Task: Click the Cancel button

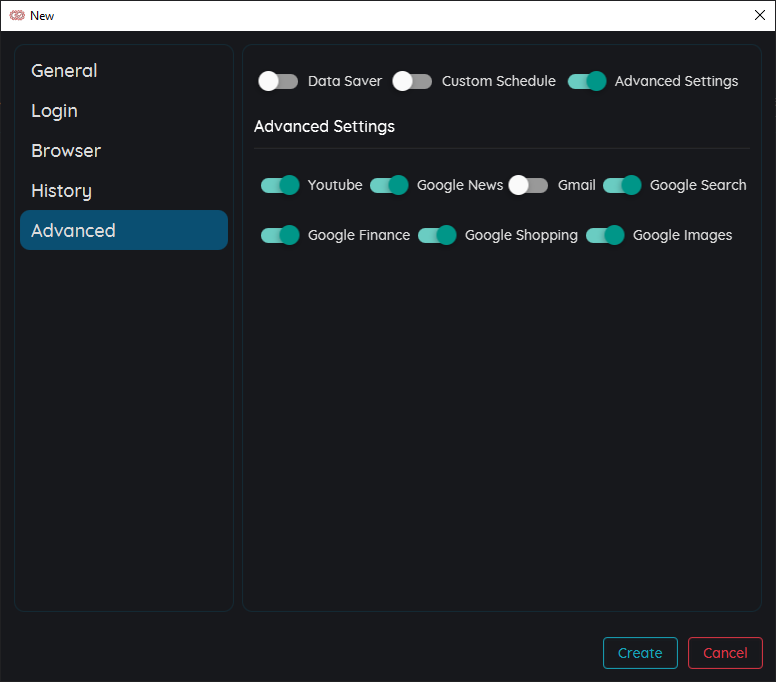Action: point(725,653)
